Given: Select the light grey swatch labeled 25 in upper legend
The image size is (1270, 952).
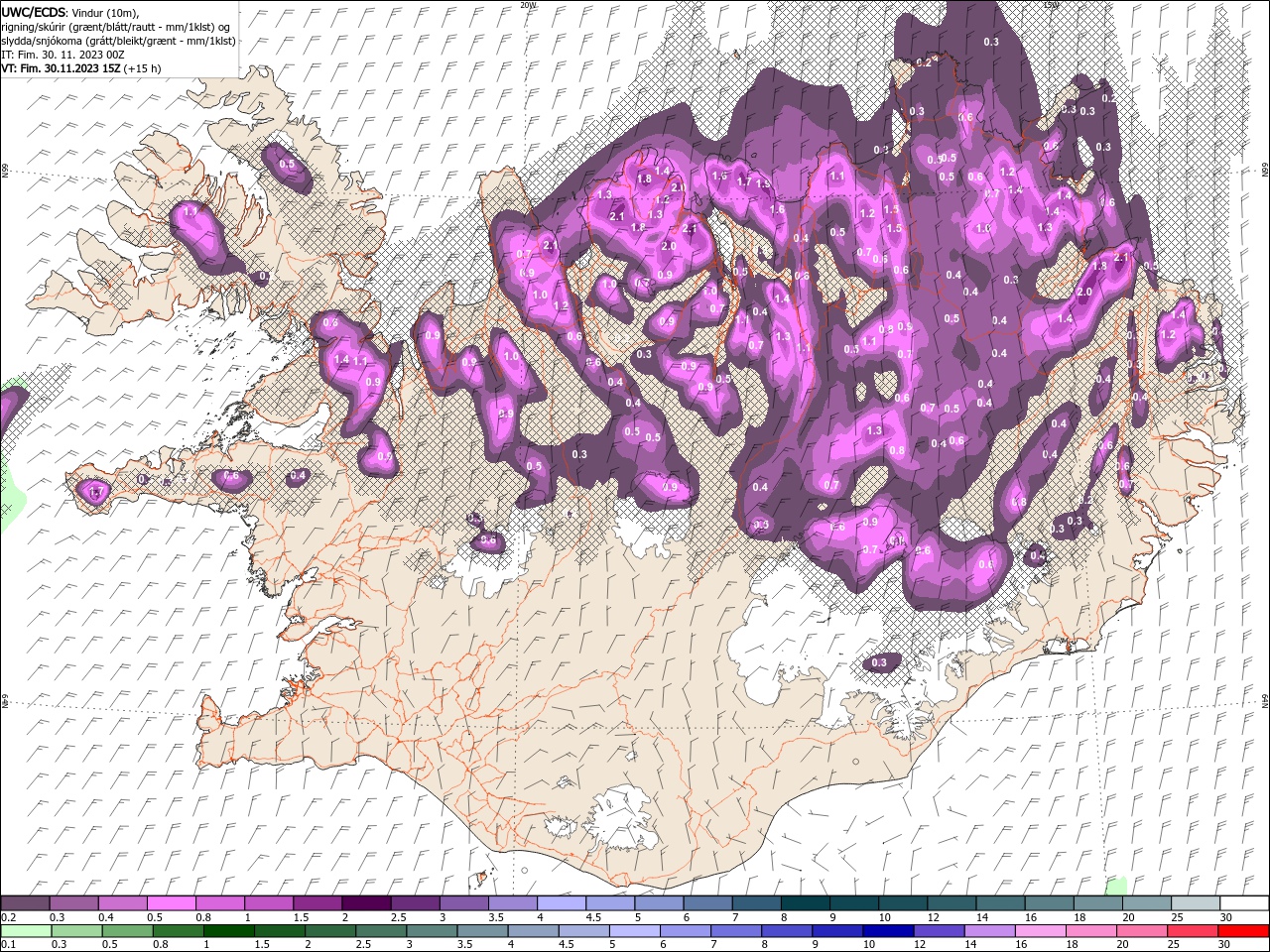Looking at the screenshot, I should 1195,903.
